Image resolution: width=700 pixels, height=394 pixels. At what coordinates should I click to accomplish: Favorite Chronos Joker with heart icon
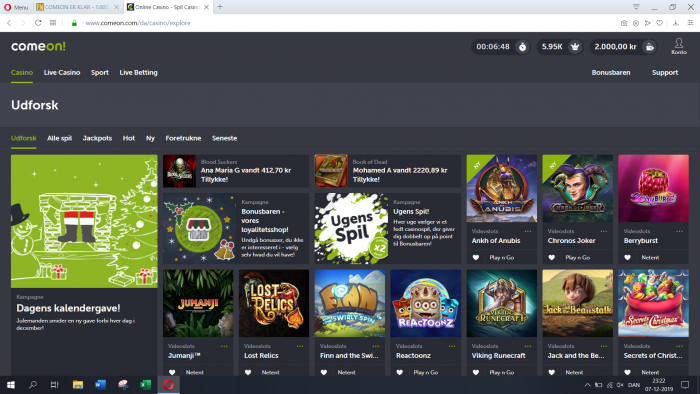(552, 257)
